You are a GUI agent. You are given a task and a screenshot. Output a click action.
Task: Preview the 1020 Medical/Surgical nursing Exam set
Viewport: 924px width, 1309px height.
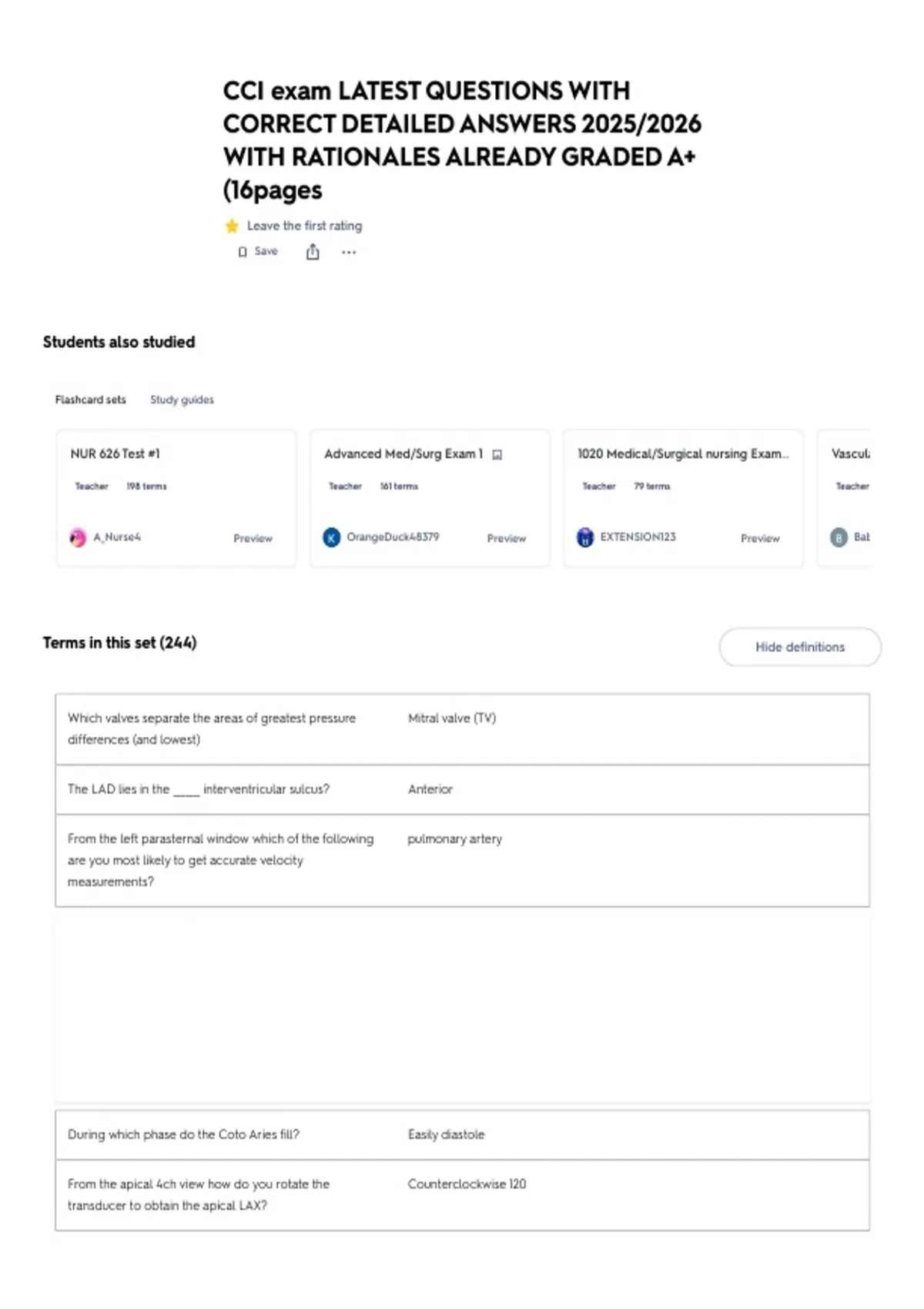tap(760, 538)
